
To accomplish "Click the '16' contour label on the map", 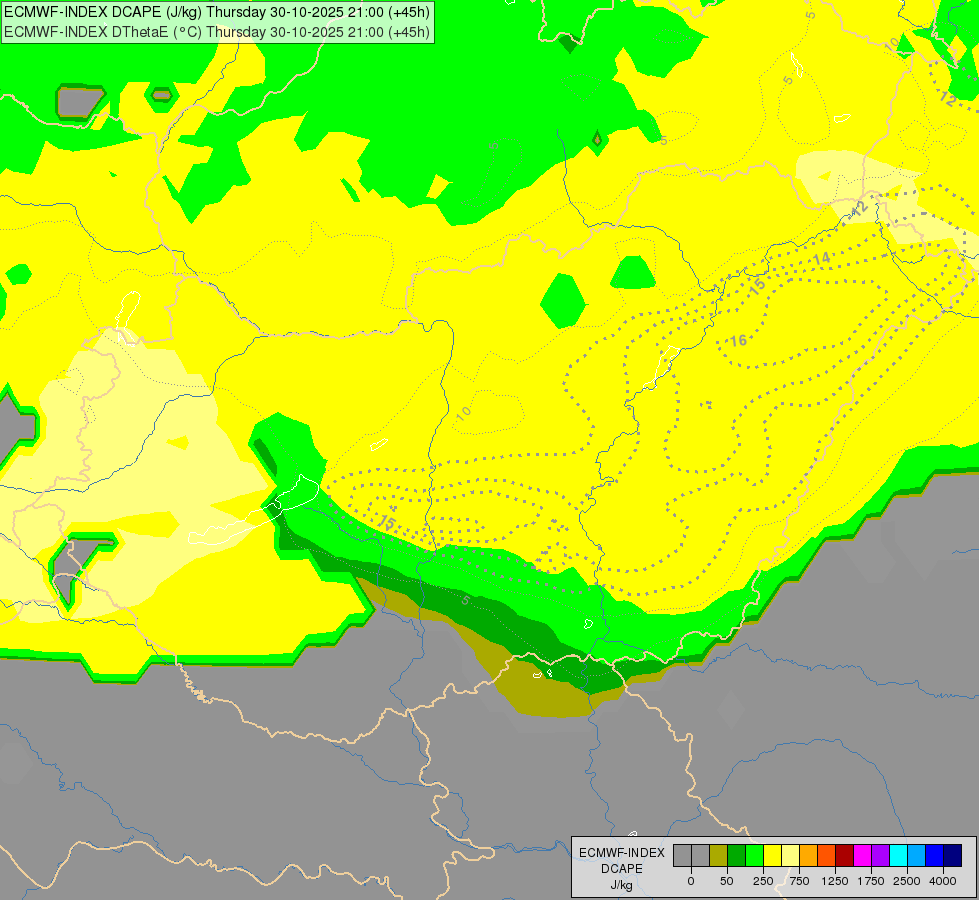I will 739,340.
